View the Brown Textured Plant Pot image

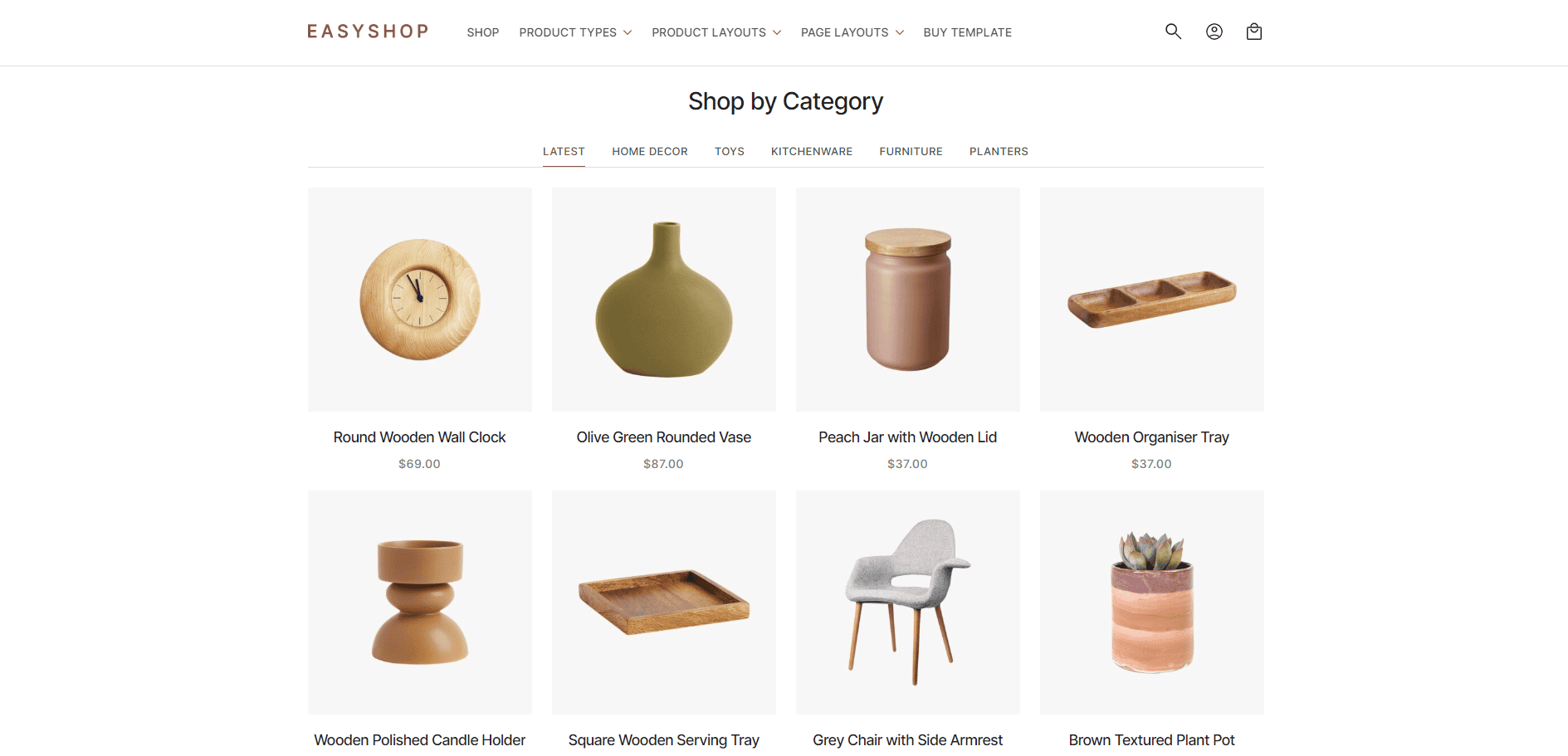(1152, 602)
